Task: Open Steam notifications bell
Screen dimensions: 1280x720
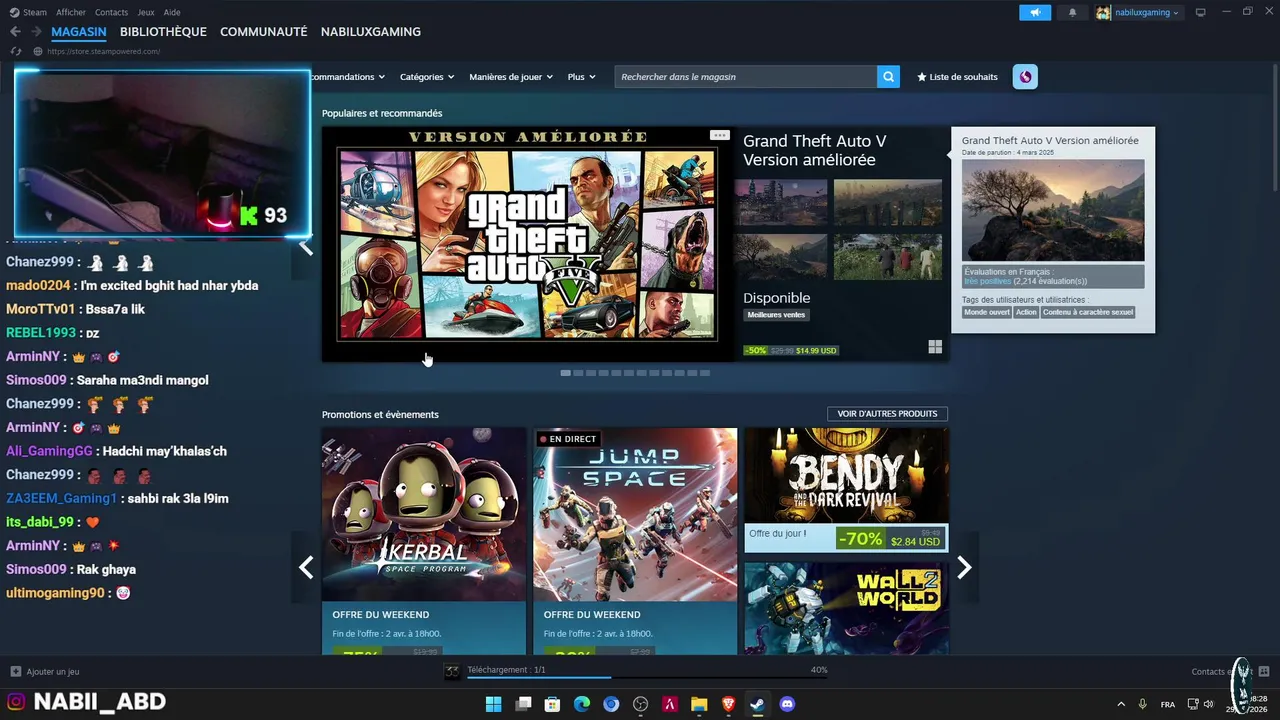Action: pyautogui.click(x=1073, y=12)
